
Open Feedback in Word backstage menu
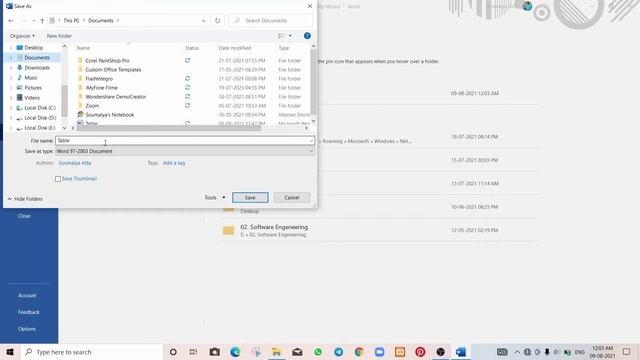click(x=29, y=312)
